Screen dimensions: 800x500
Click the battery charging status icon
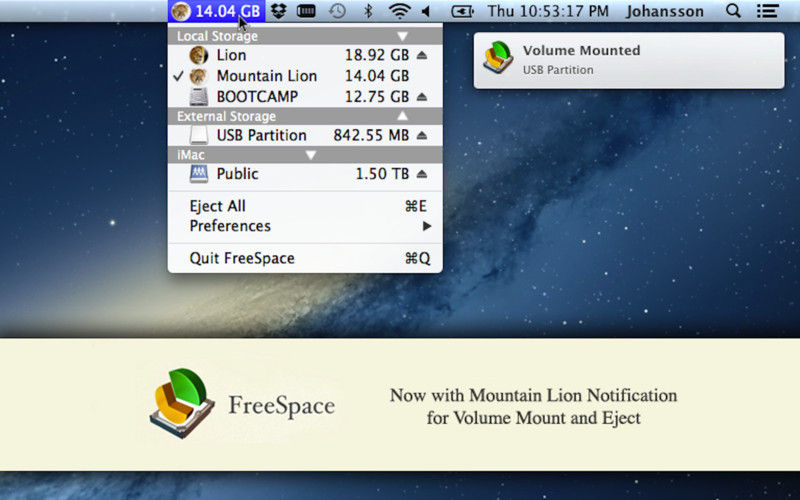[x=462, y=11]
